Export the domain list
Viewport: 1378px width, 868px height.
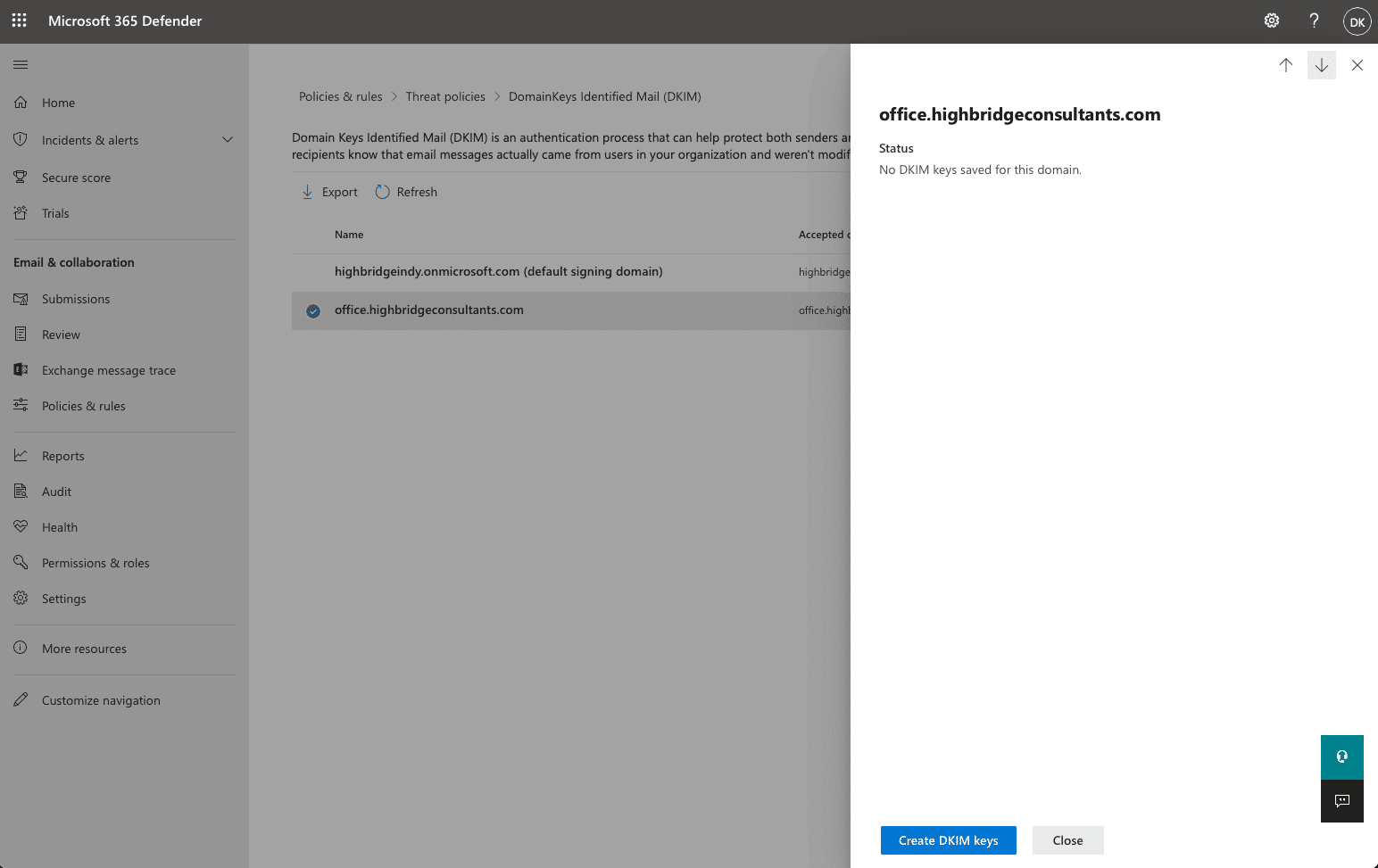[328, 191]
